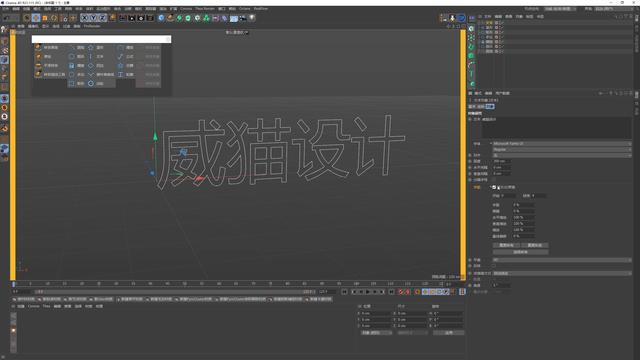Open the Object (Rel) coordinate dropdown

tap(376, 333)
